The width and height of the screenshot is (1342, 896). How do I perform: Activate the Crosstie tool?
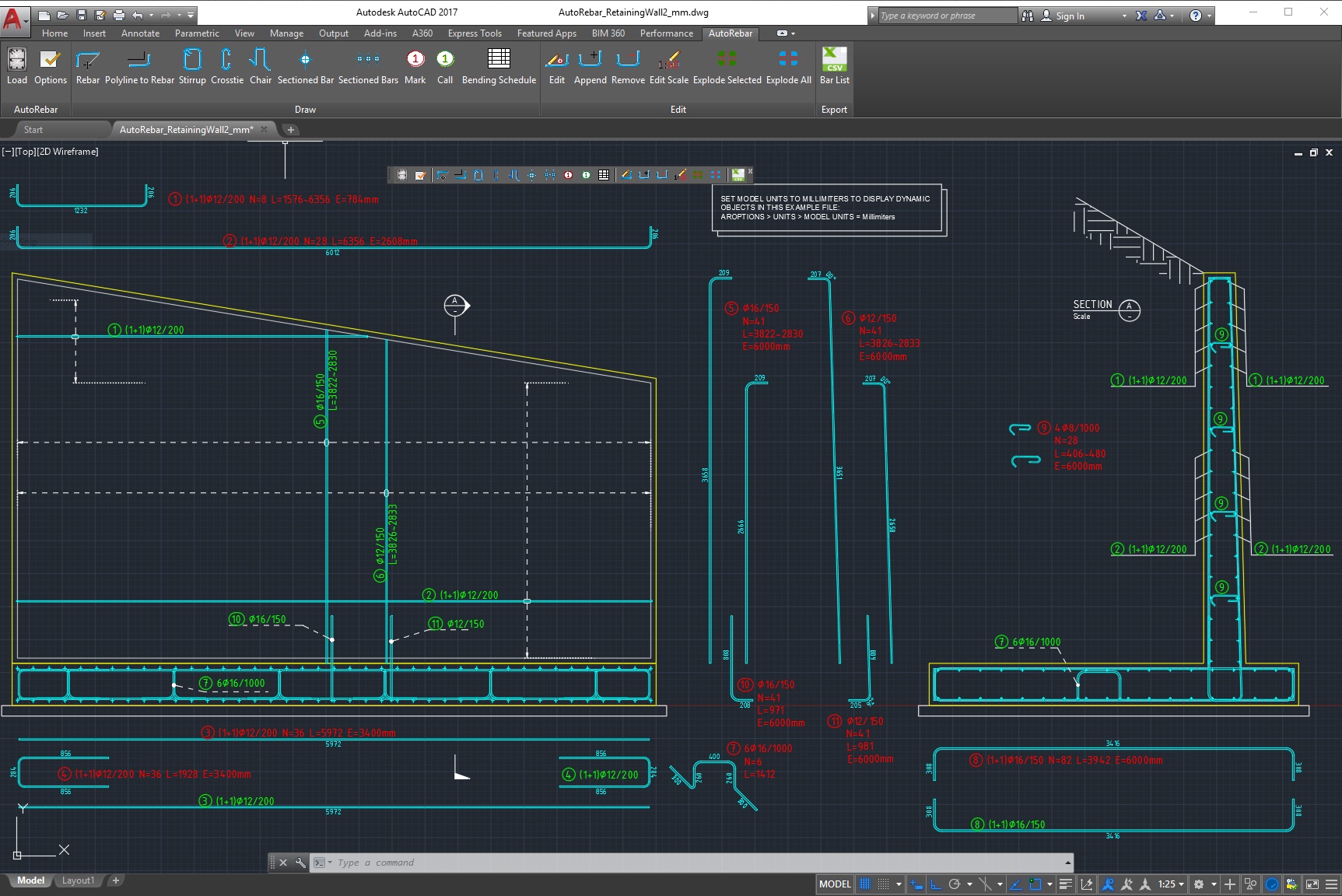point(226,66)
